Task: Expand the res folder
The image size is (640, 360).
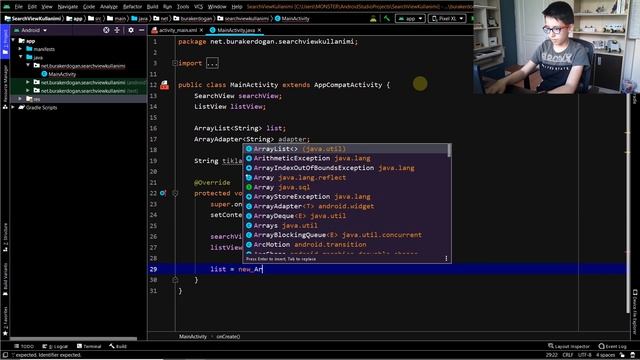Action: (x=20, y=99)
